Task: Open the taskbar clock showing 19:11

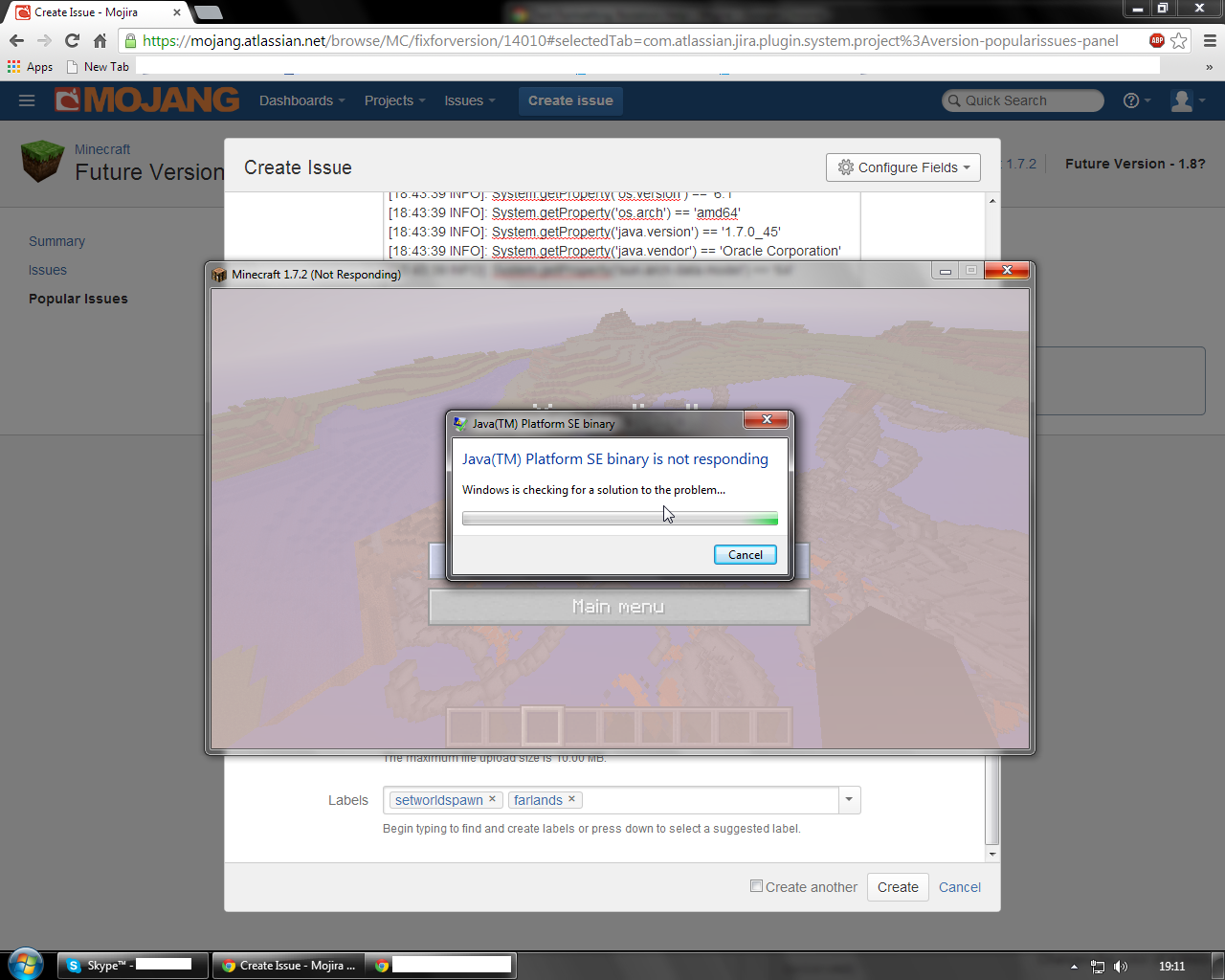Action: (x=1171, y=967)
